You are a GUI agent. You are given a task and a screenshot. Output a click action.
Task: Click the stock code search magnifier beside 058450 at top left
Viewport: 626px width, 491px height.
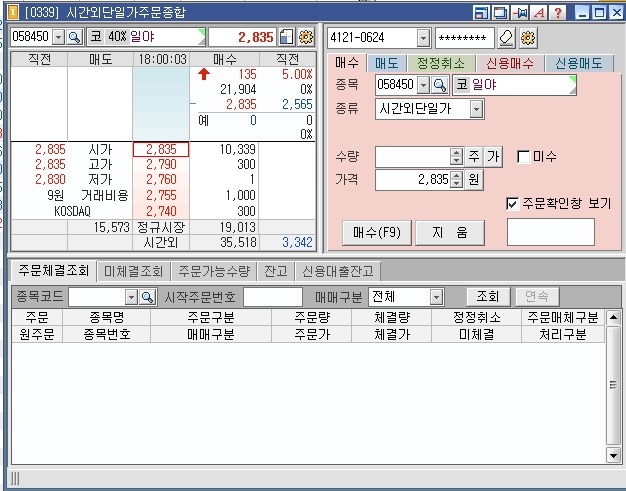(74, 37)
